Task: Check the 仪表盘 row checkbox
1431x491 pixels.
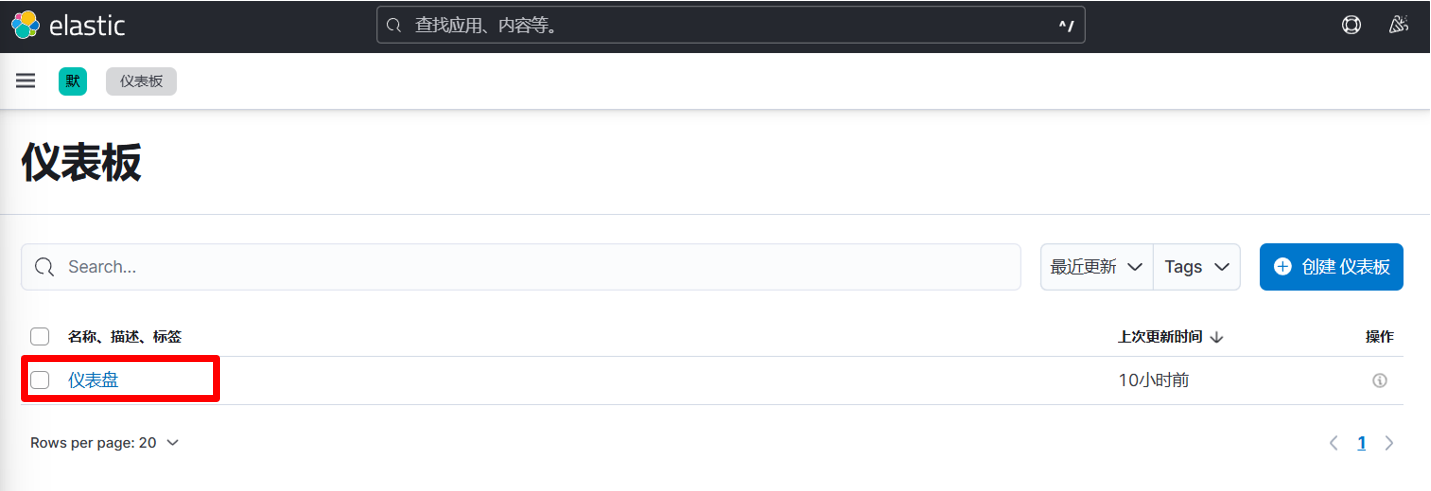Action: [x=40, y=380]
